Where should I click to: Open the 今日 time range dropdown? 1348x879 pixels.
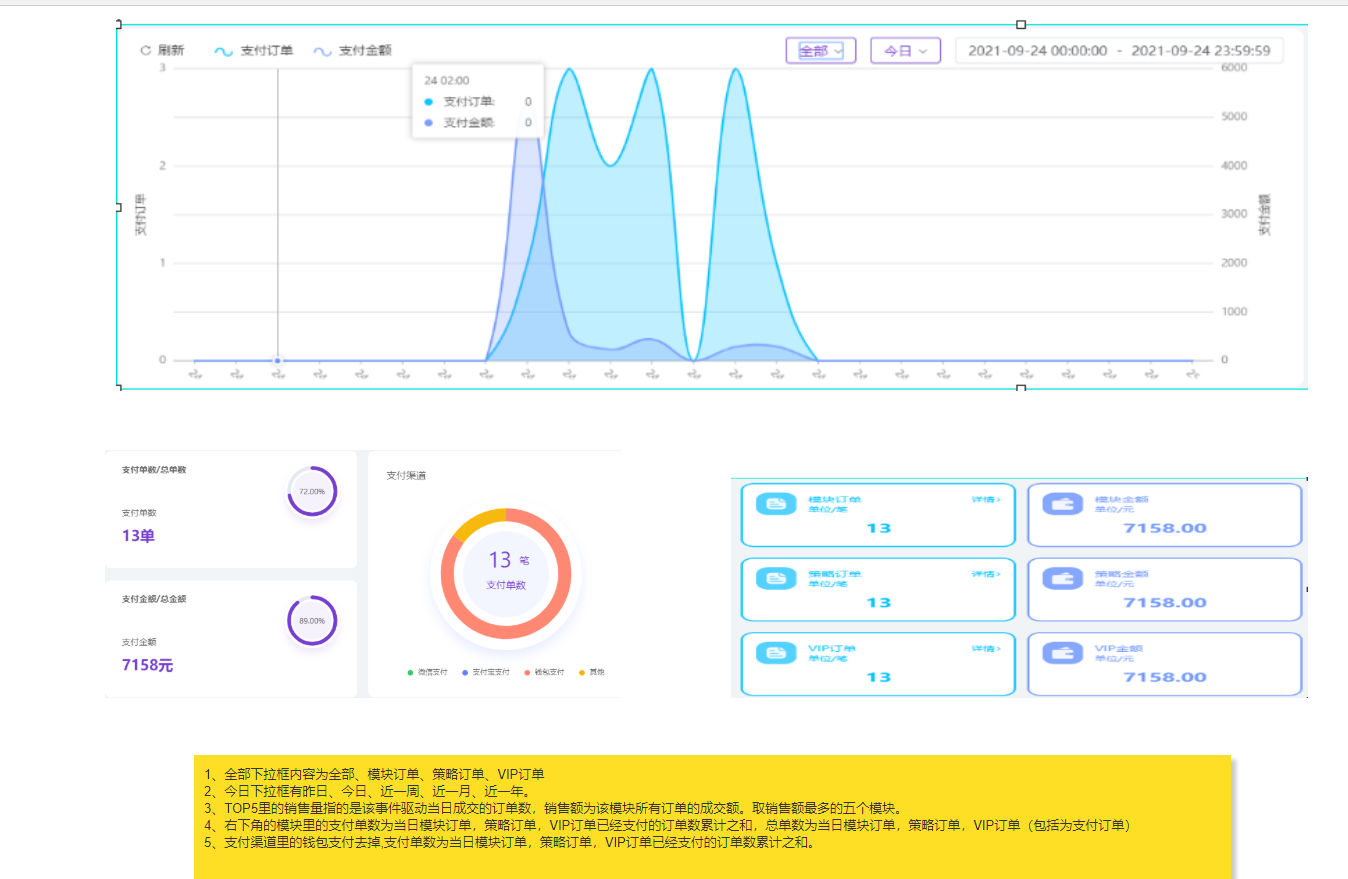[905, 50]
